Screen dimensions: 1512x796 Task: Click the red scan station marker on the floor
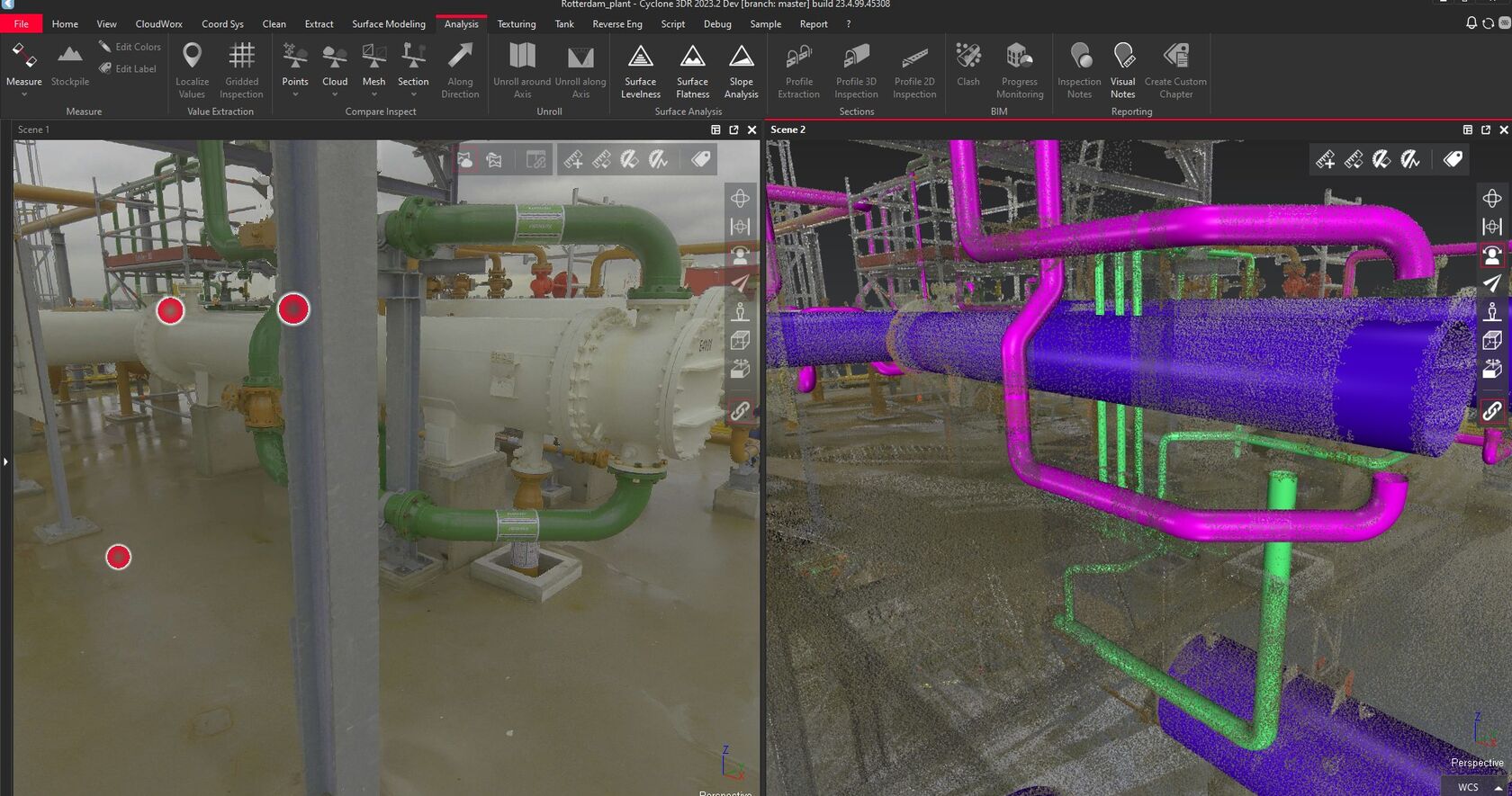(119, 558)
